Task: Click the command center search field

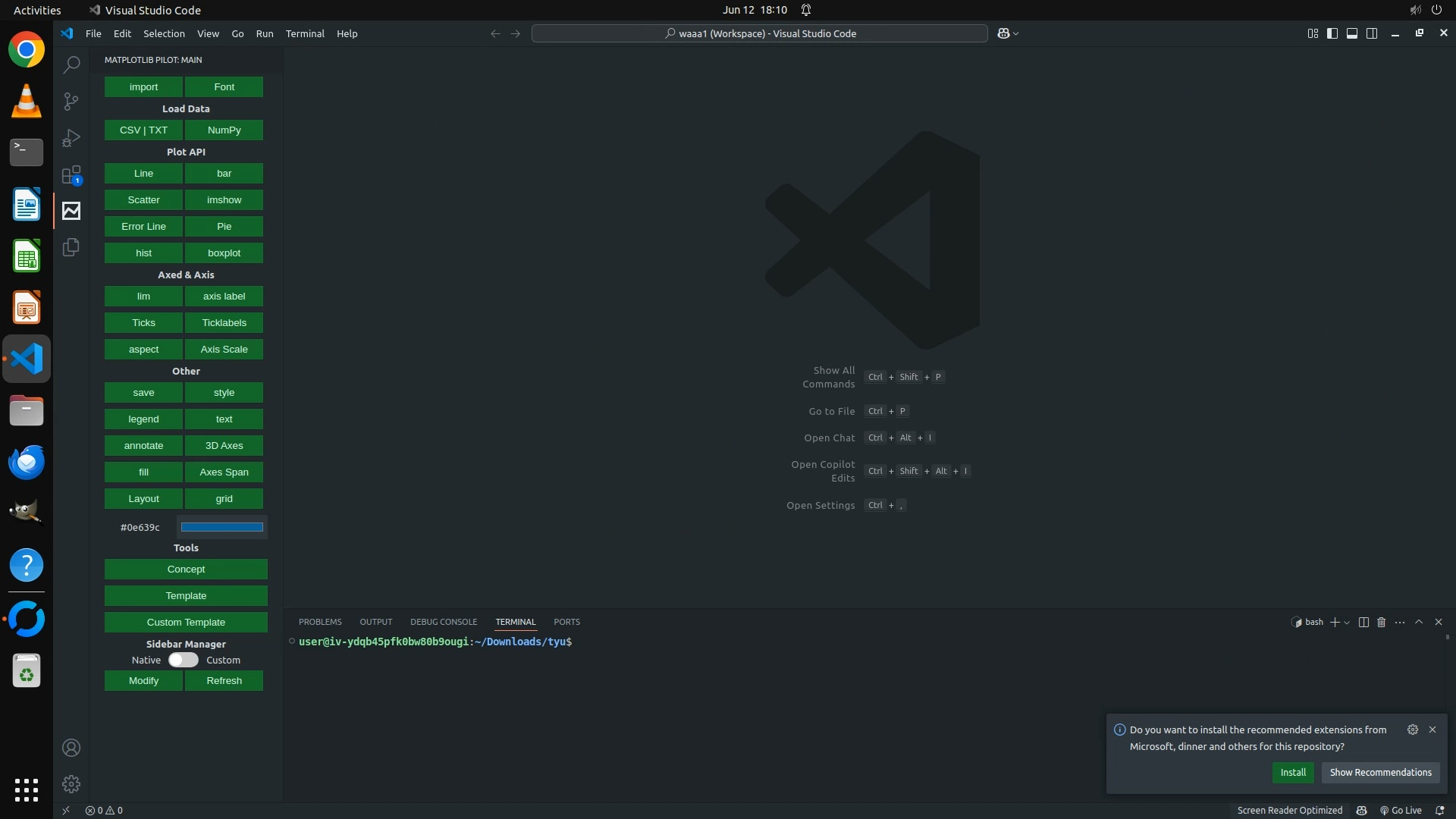Action: click(760, 33)
